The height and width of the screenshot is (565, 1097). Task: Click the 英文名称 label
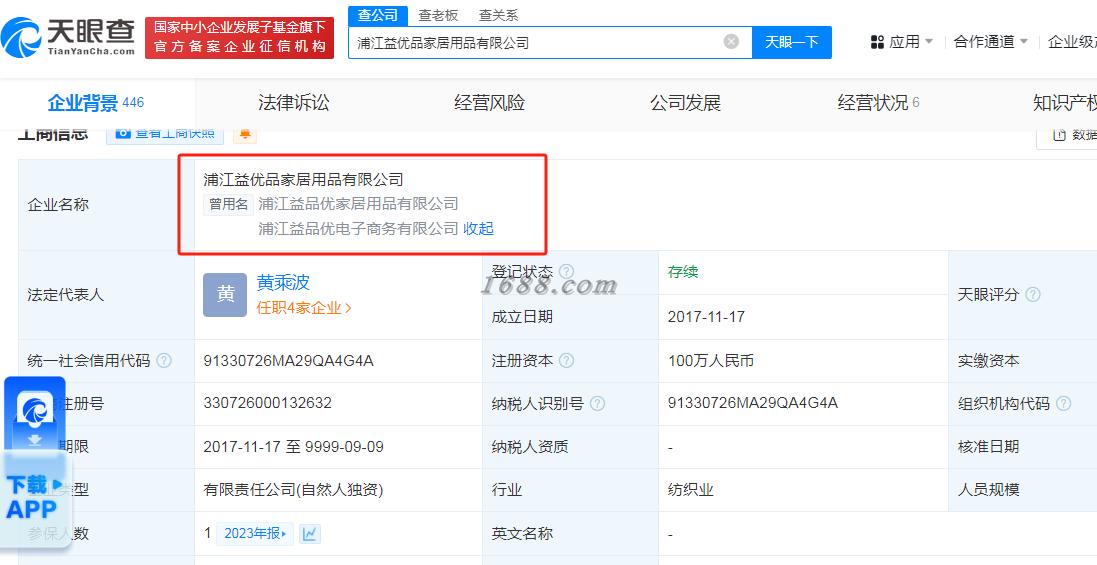tap(522, 534)
